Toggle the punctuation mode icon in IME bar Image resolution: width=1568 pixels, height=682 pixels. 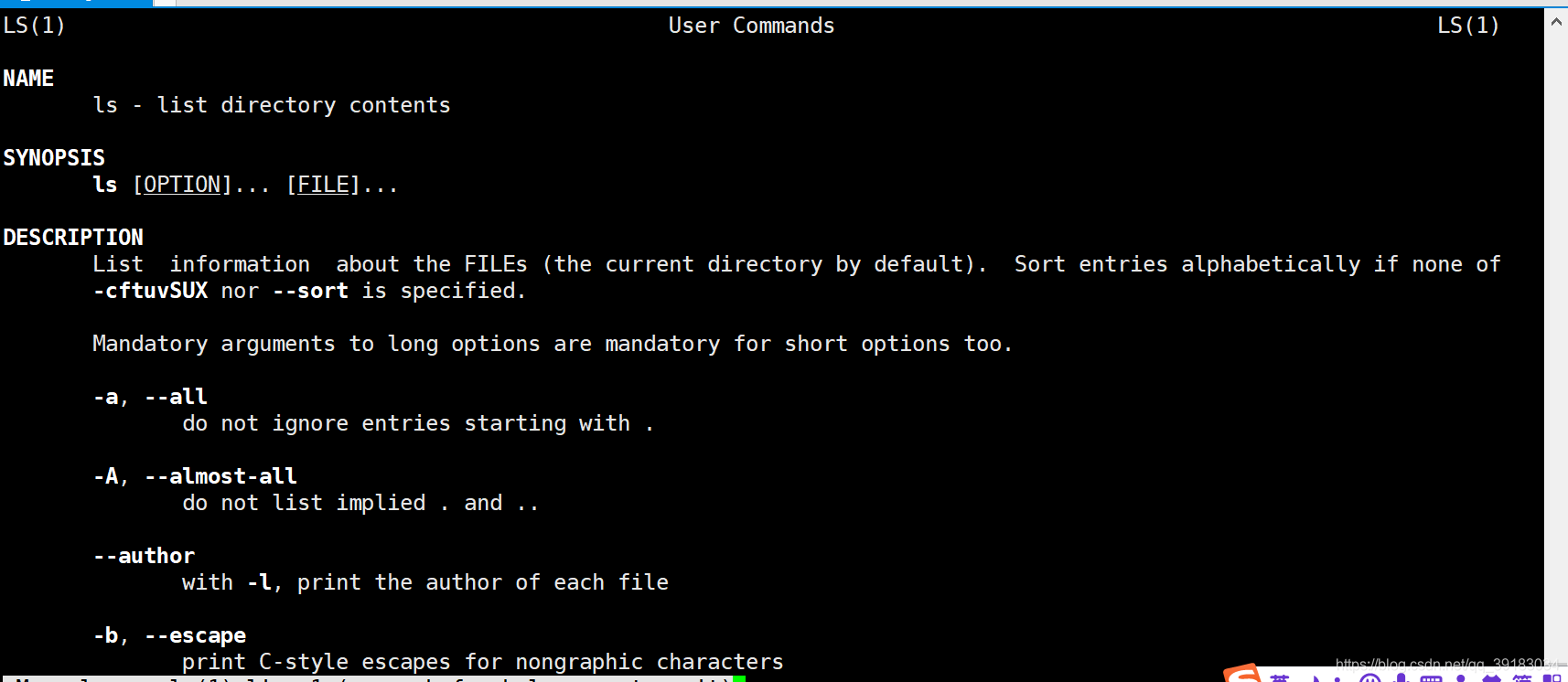click(x=1337, y=678)
